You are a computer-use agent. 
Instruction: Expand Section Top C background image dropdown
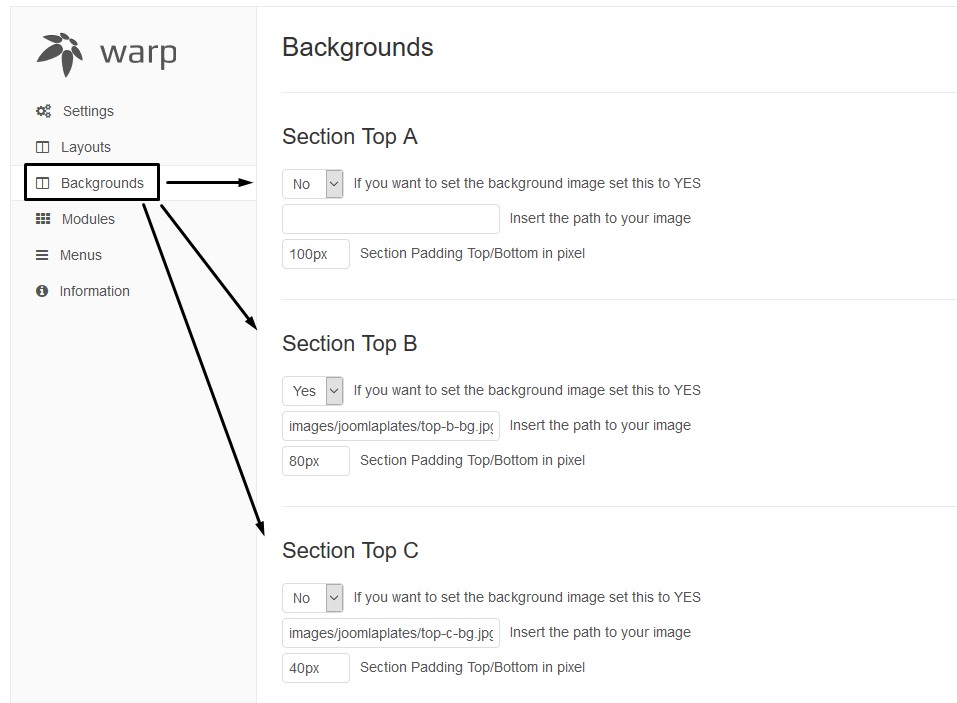click(x=312, y=597)
